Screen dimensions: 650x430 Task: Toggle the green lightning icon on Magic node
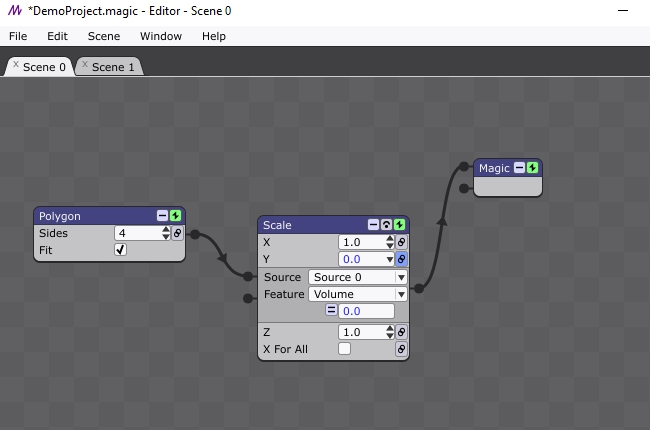tap(532, 168)
